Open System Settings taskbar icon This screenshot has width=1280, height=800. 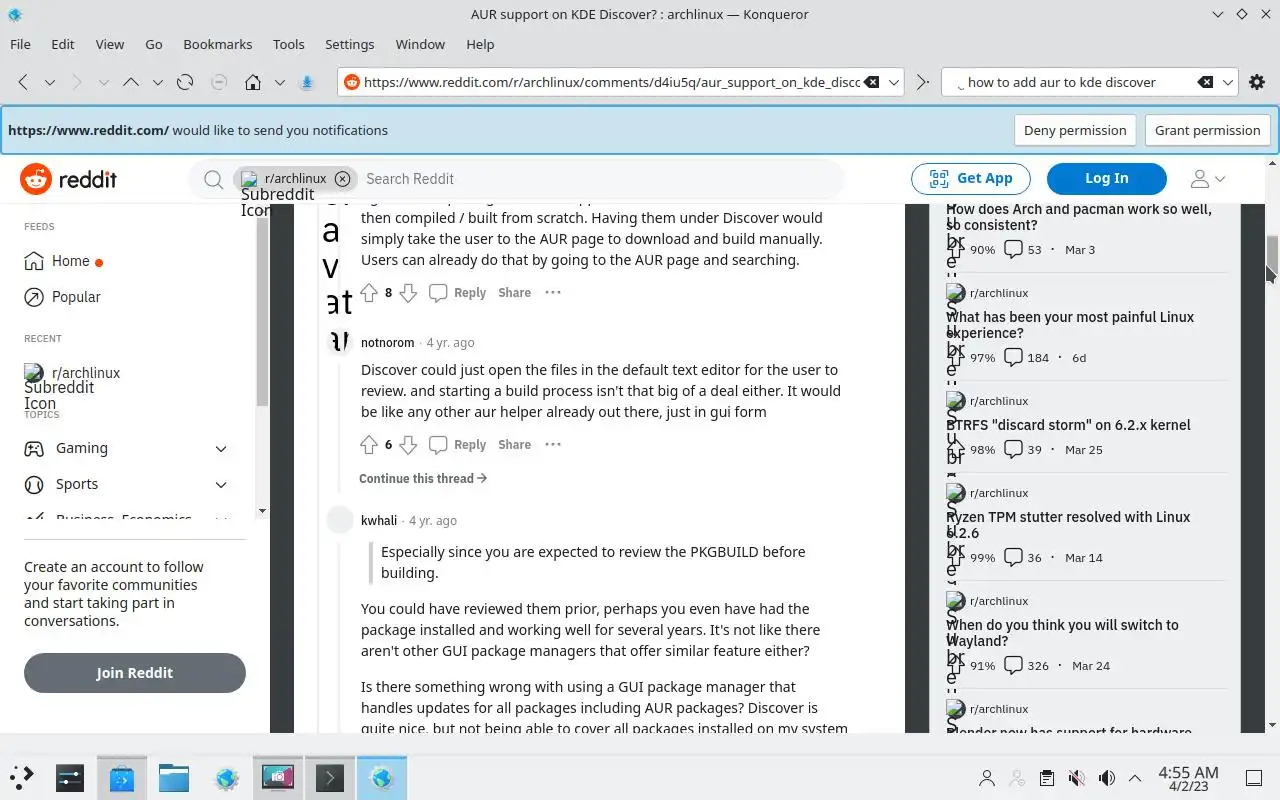(70, 777)
